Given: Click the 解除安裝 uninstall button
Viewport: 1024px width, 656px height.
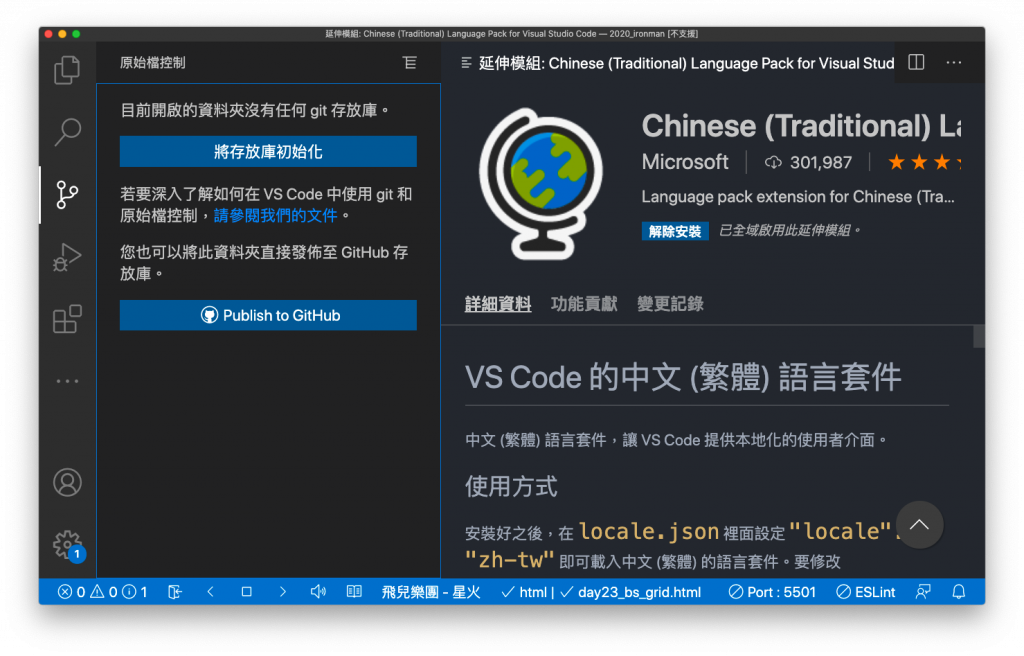Looking at the screenshot, I should tap(675, 231).
